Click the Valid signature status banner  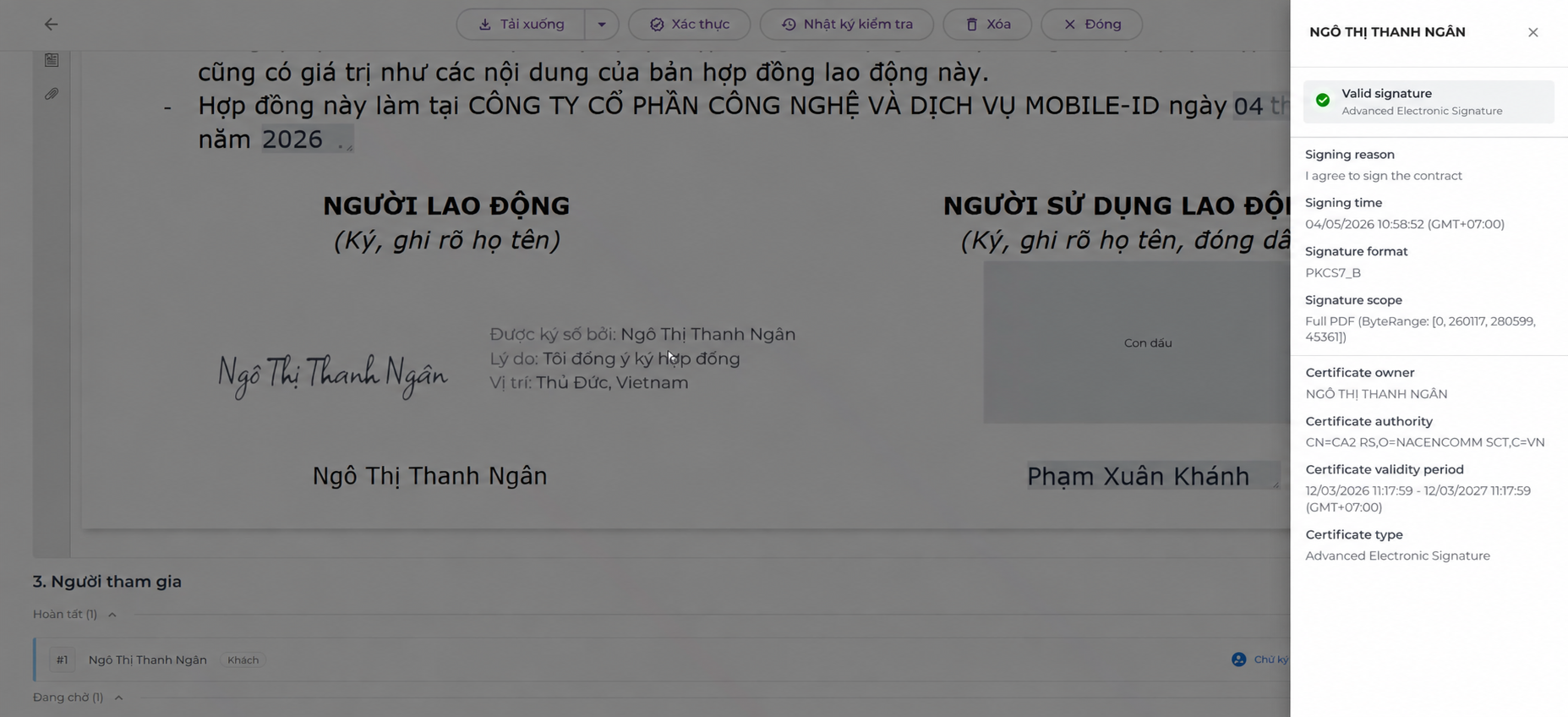coord(1429,101)
